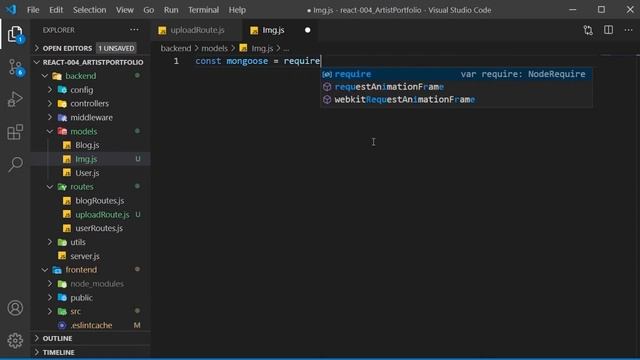Click the variable icon beside the require suggestion
The image size is (640, 360).
[327, 74]
